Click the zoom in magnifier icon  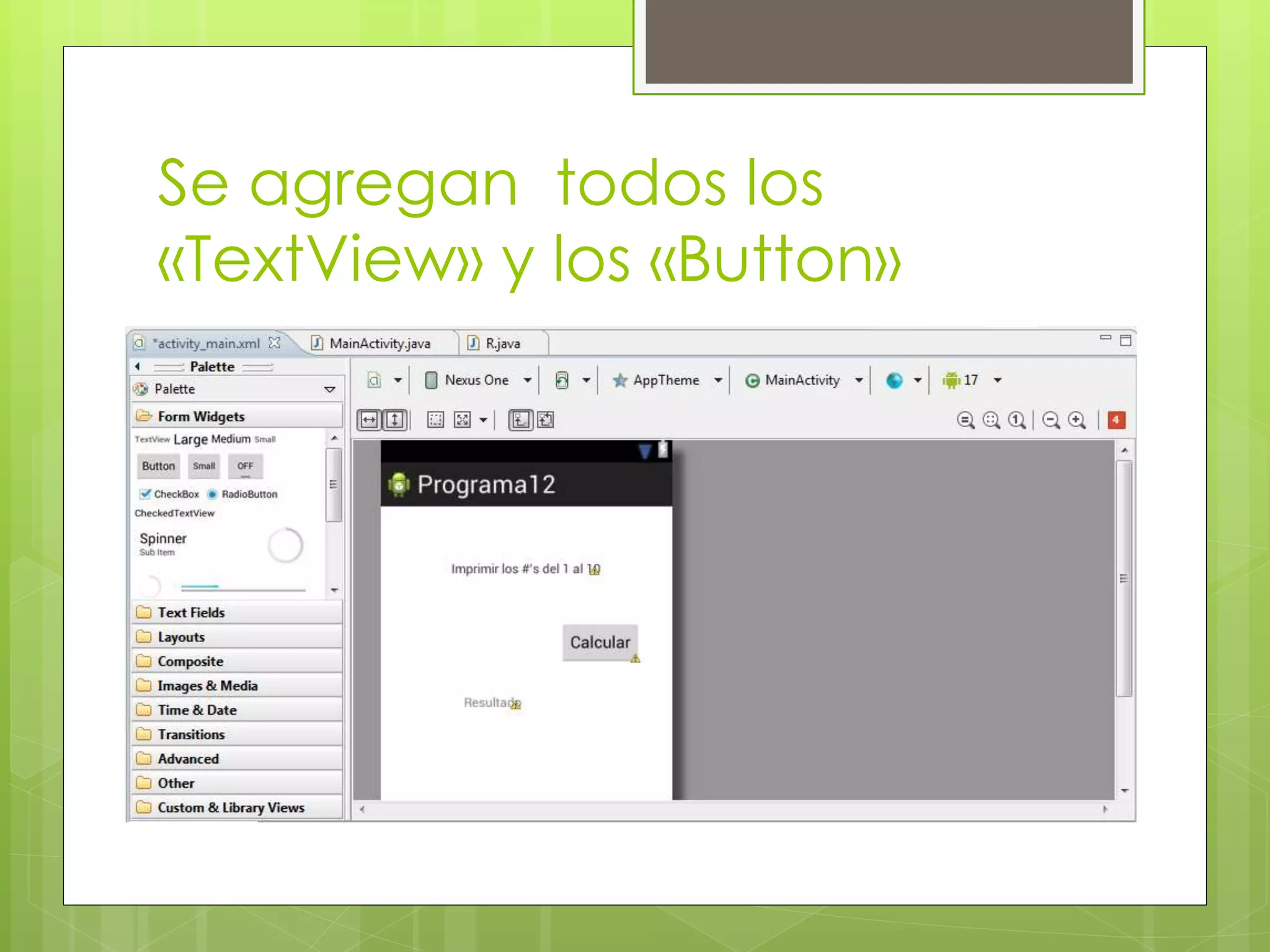pyautogui.click(x=1077, y=420)
